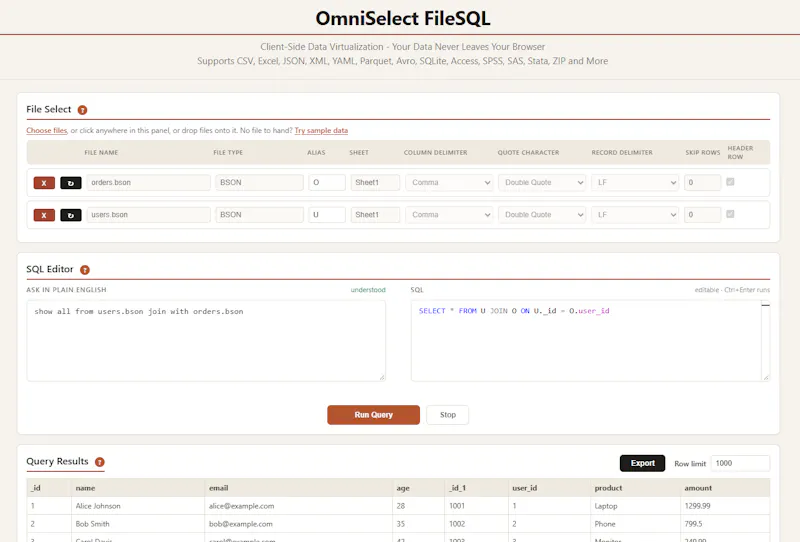Click the Sheet1 field for users.bson
800x542 pixels.
(375, 215)
